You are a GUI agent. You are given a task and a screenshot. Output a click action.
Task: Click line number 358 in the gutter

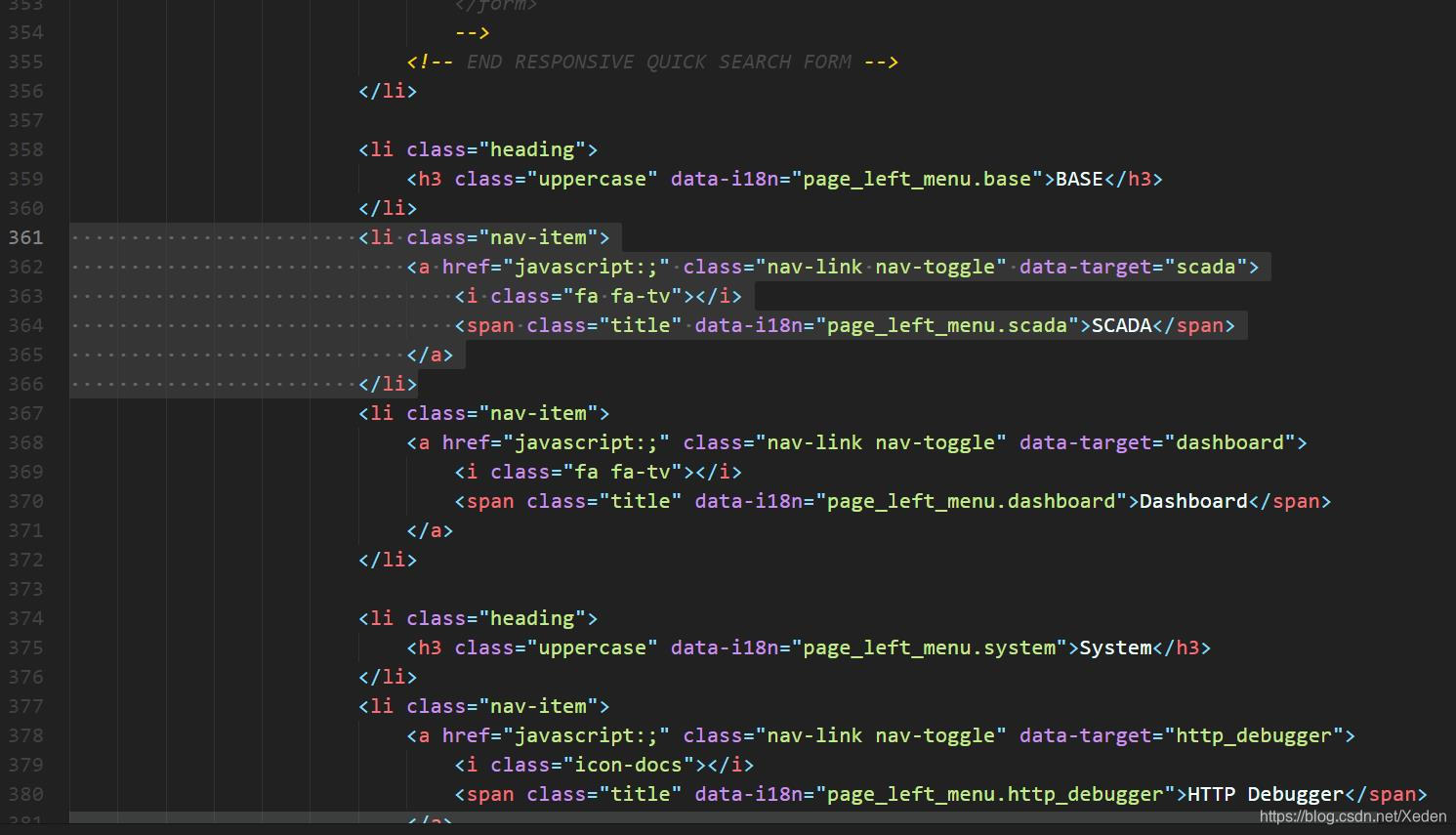(25, 149)
